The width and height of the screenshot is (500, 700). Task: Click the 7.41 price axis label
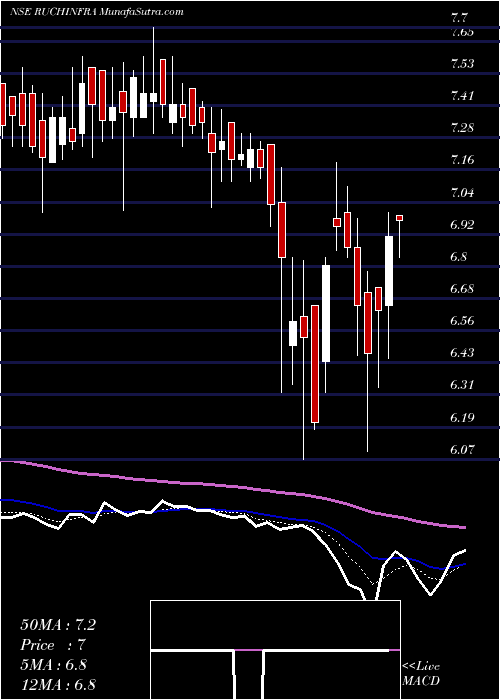462,96
